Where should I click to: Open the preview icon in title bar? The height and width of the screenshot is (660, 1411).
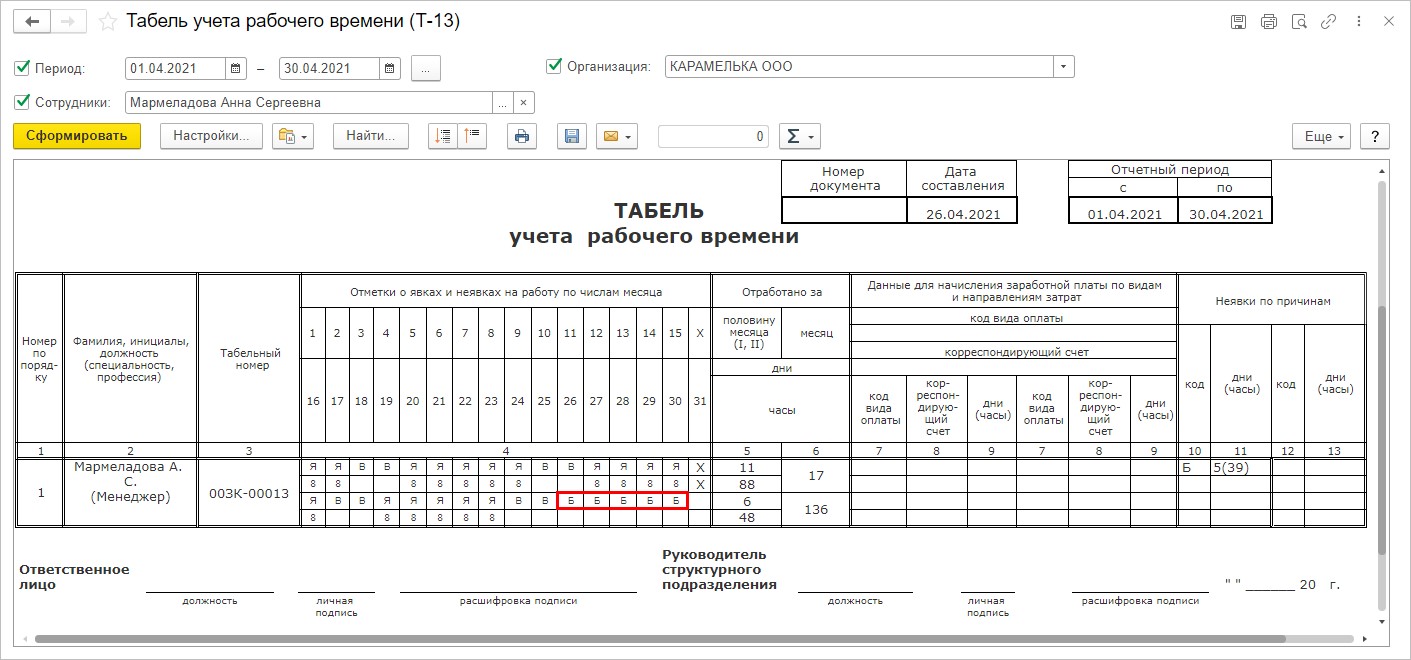1299,21
